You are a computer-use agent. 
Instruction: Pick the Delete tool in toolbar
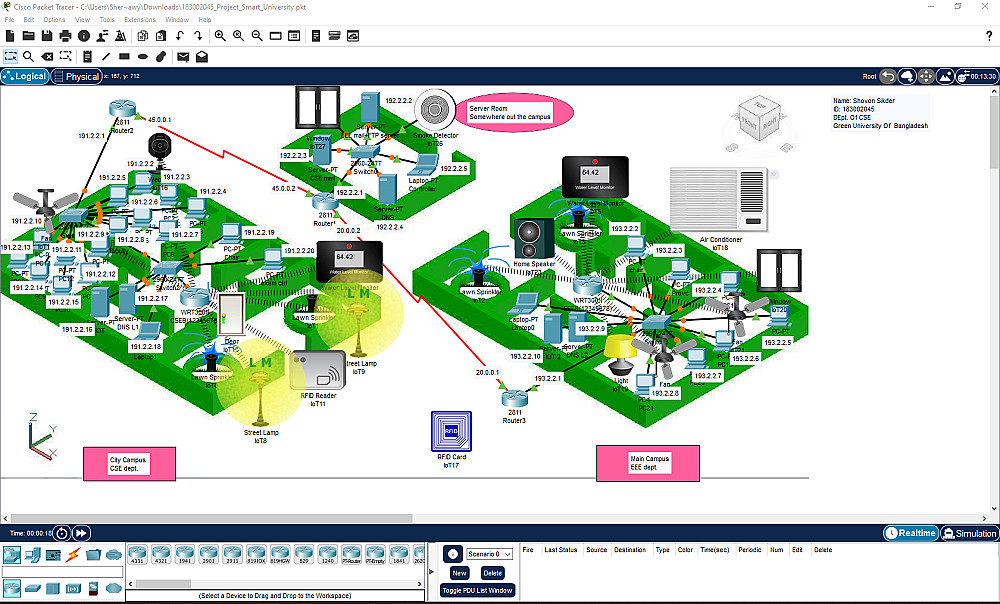(47, 57)
